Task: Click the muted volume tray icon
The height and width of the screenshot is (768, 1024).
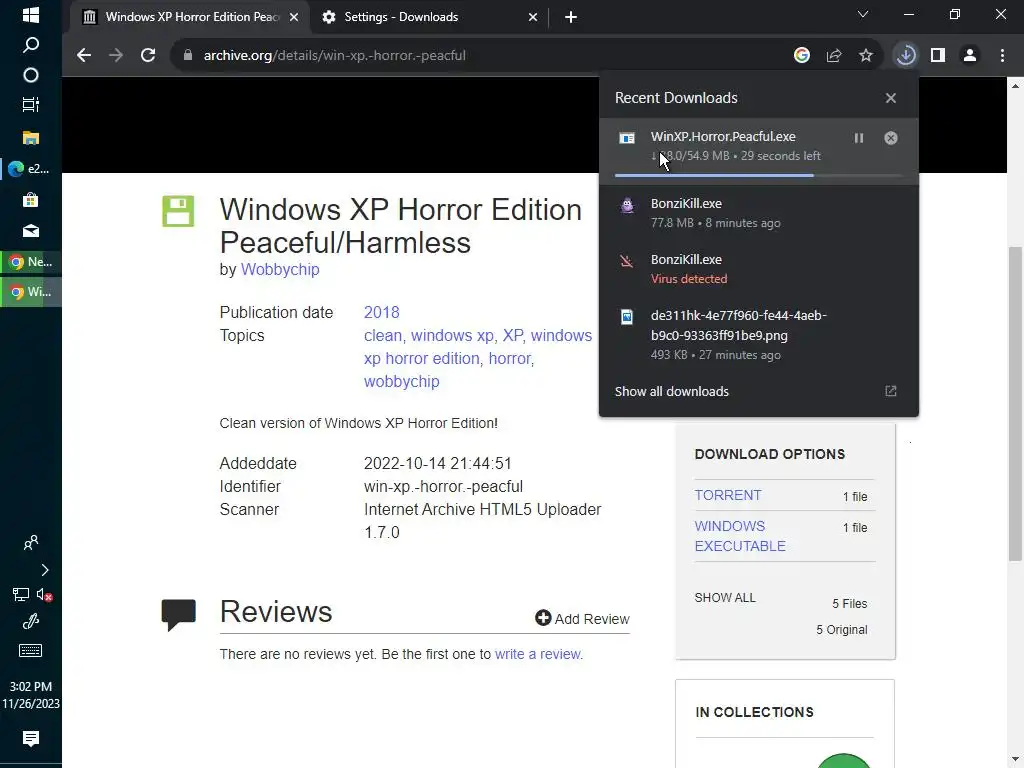Action: [44, 594]
